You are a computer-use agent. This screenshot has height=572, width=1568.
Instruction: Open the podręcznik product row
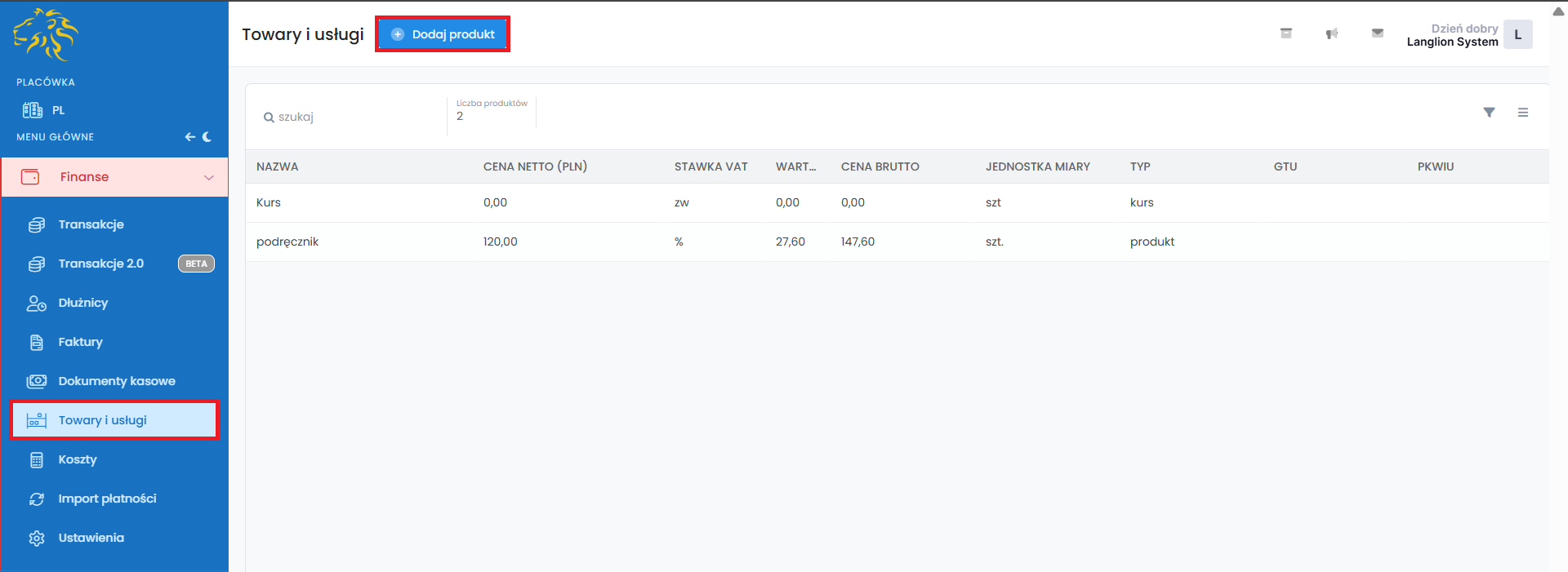287,242
